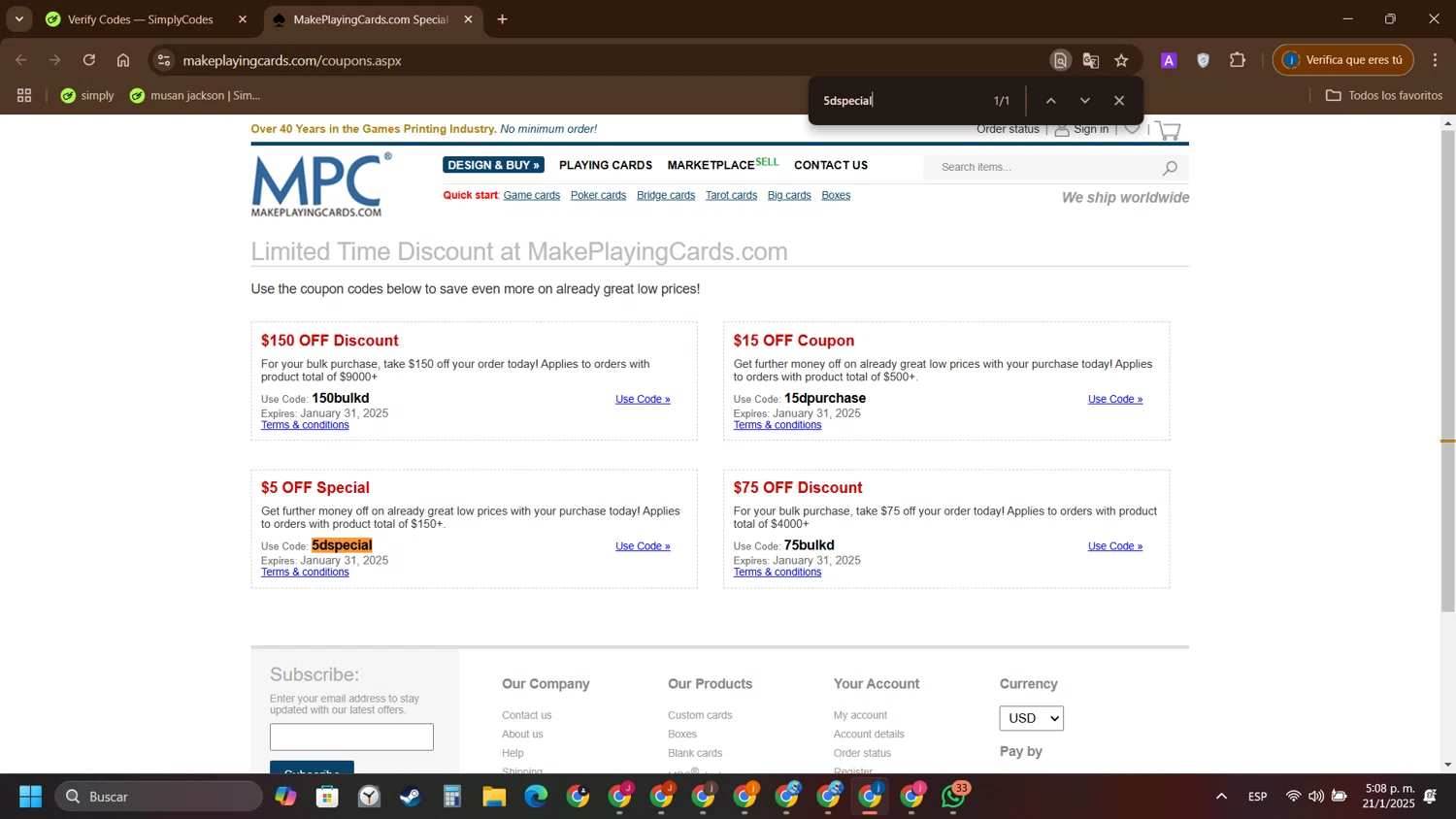This screenshot has width=1456, height=819.
Task: Open the simply bookmark
Action: (87, 95)
